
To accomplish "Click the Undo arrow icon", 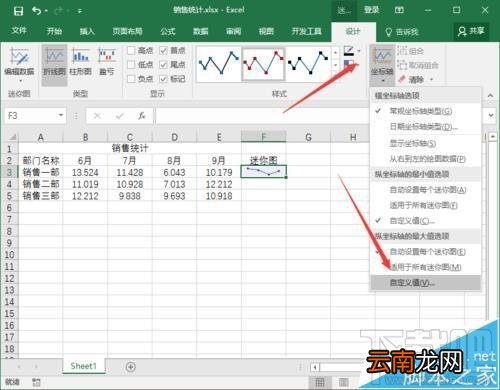I will point(36,11).
